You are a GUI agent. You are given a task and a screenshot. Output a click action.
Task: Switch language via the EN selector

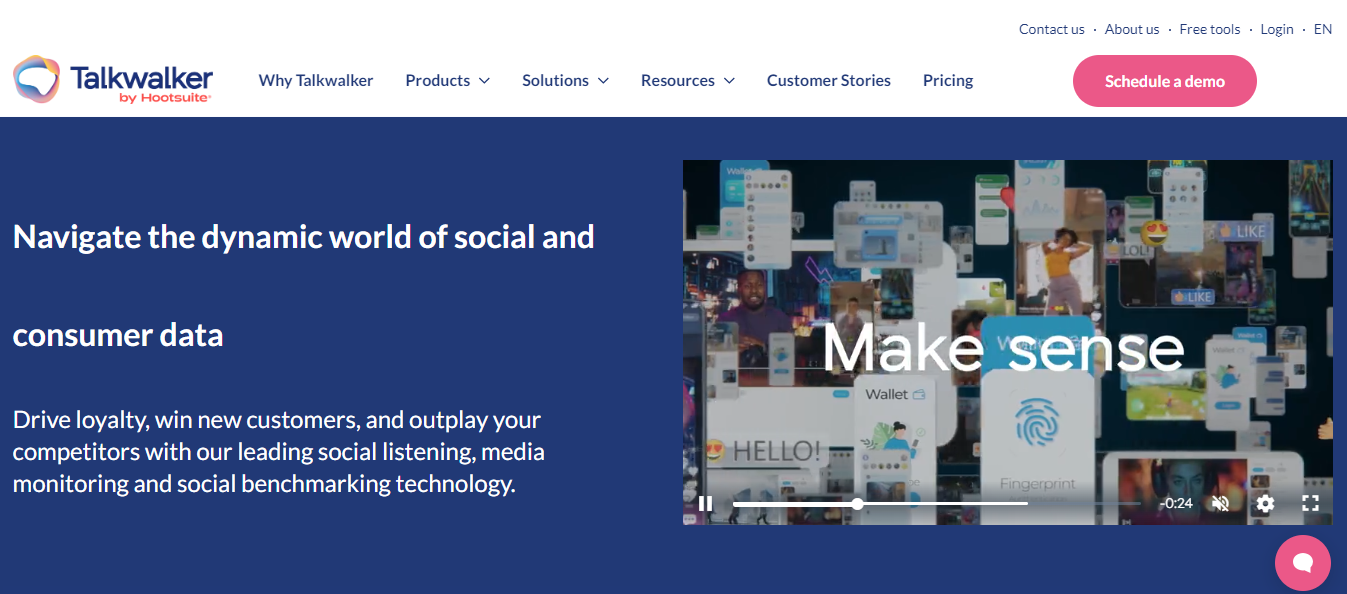click(1322, 29)
